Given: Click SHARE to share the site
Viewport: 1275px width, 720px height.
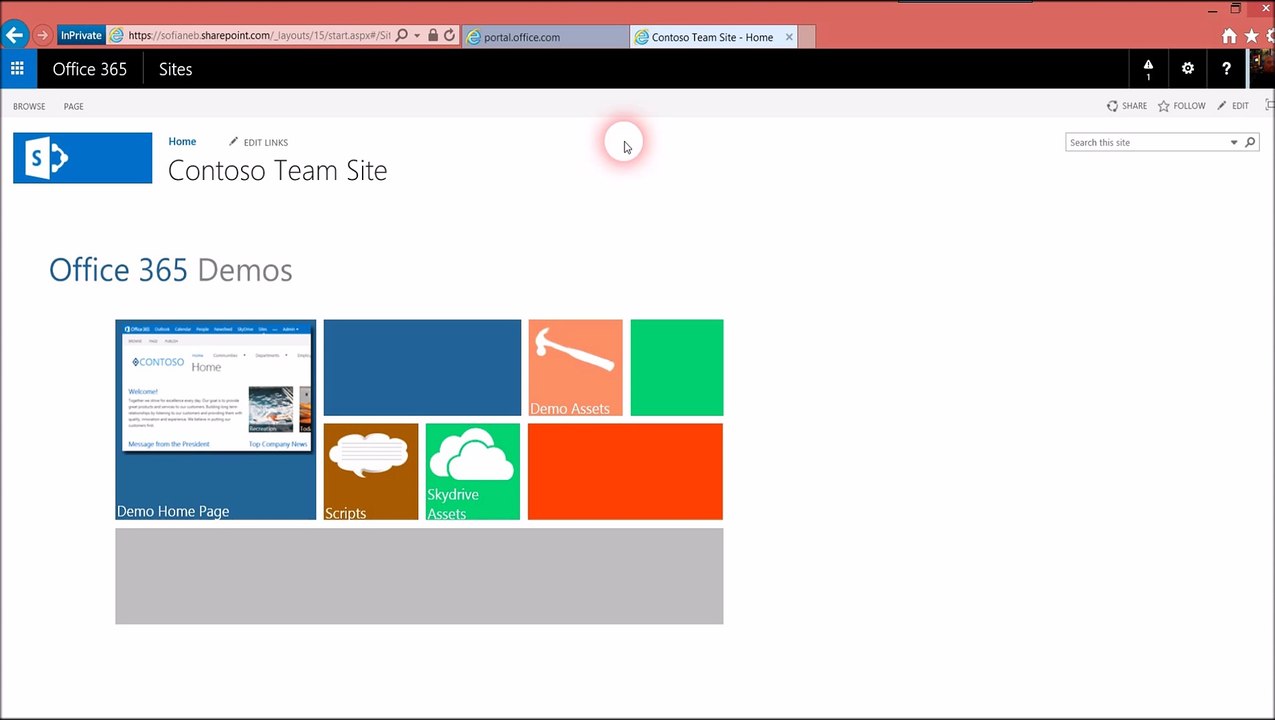Looking at the screenshot, I should [1127, 106].
